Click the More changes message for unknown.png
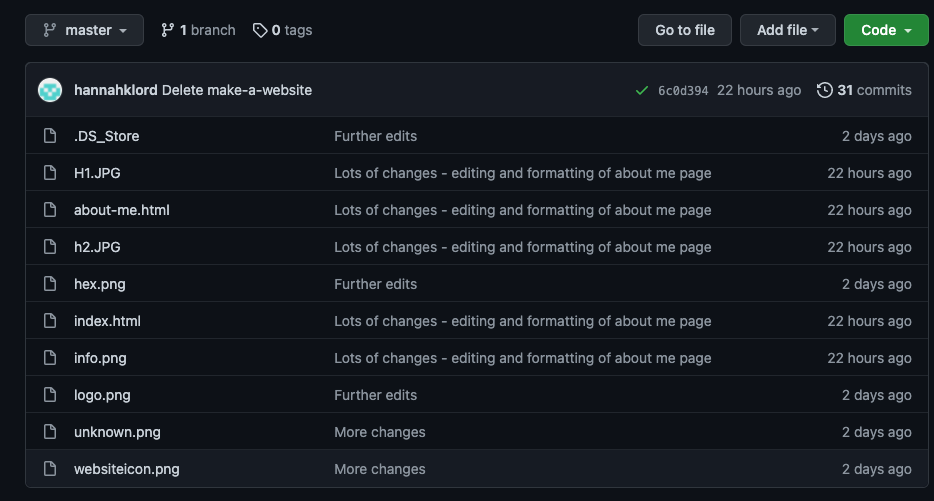The image size is (934, 501). click(379, 432)
